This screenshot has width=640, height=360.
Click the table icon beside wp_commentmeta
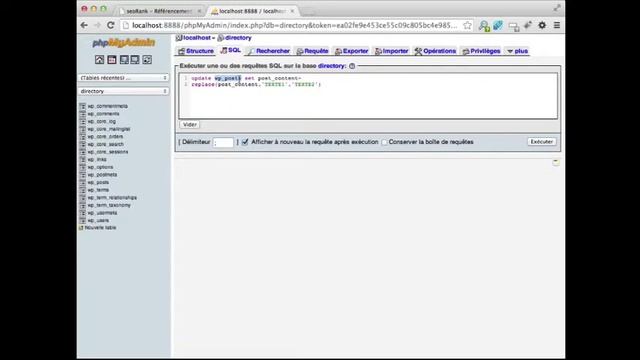coord(82,106)
